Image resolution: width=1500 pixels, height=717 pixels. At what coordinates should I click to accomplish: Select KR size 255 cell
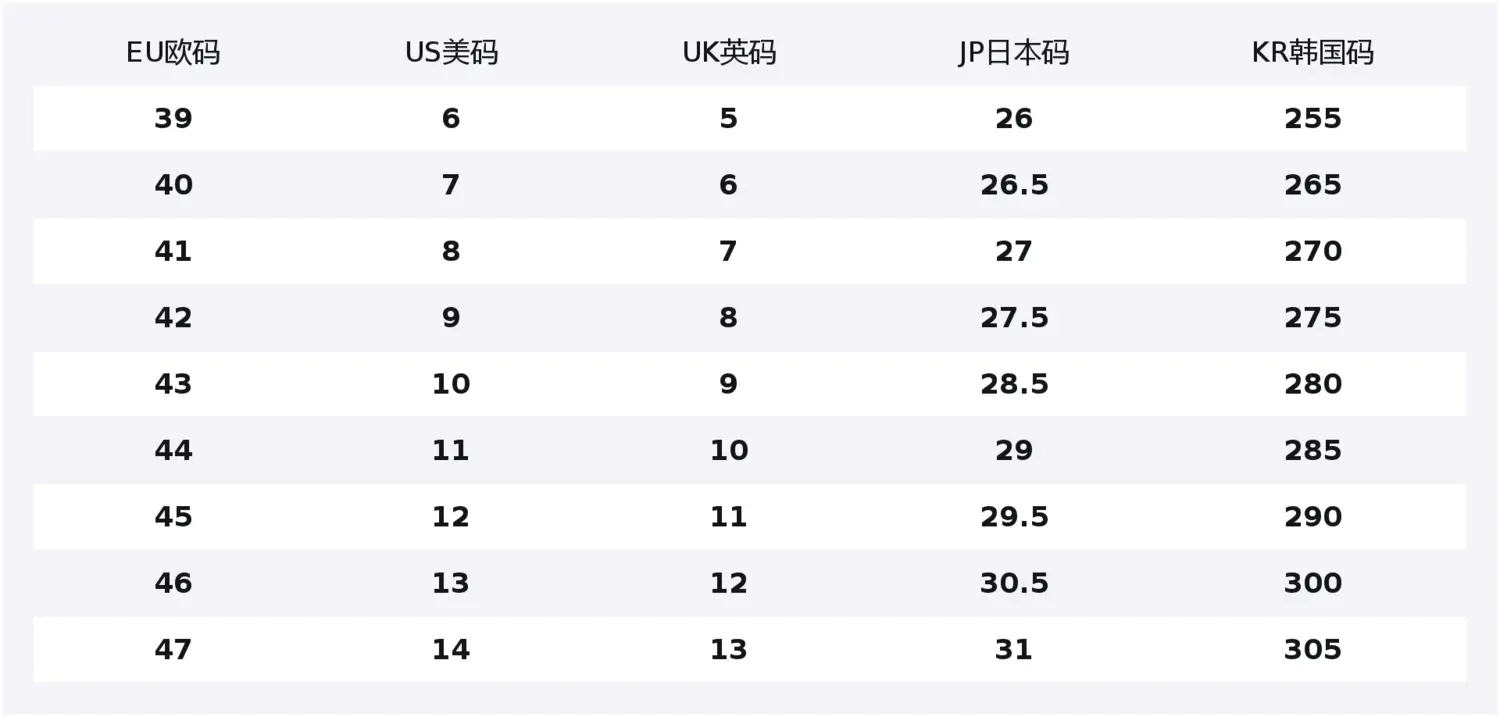click(x=1313, y=119)
